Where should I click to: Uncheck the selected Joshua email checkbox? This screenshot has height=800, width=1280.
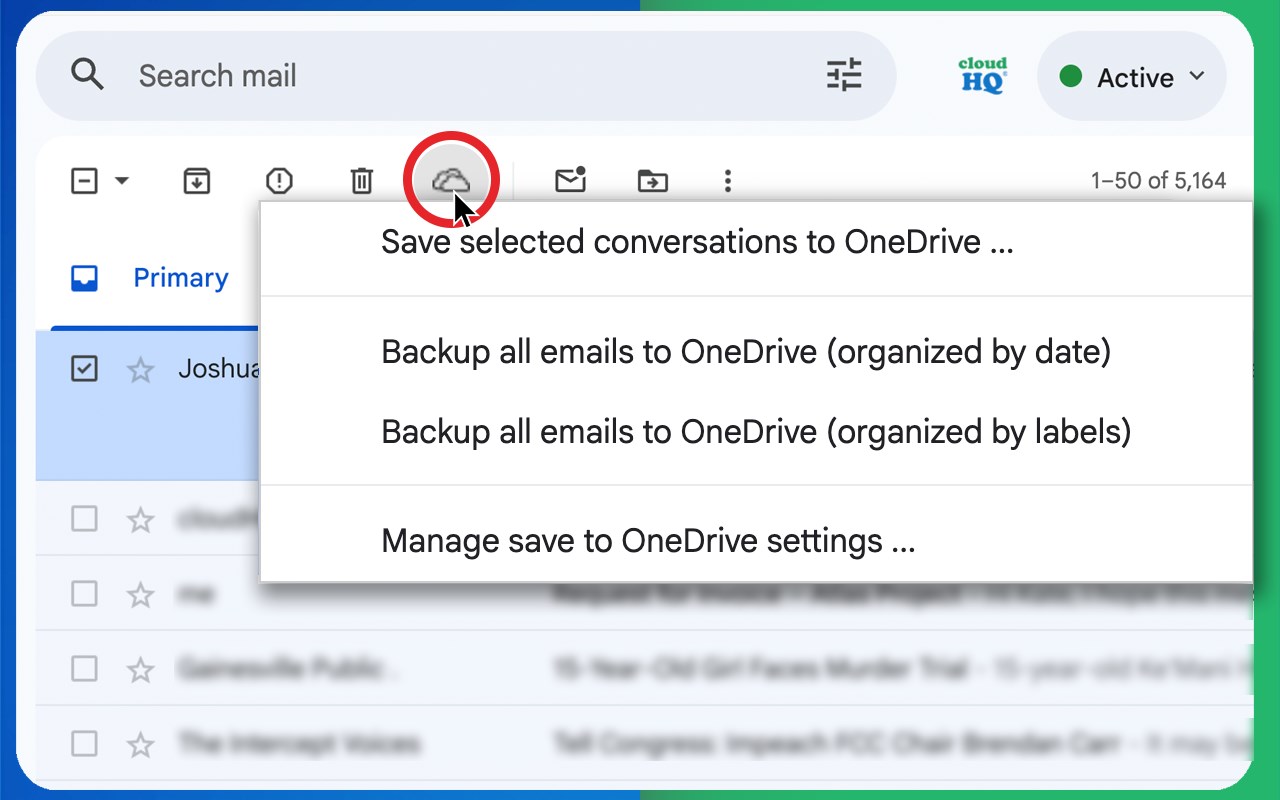pyautogui.click(x=85, y=369)
